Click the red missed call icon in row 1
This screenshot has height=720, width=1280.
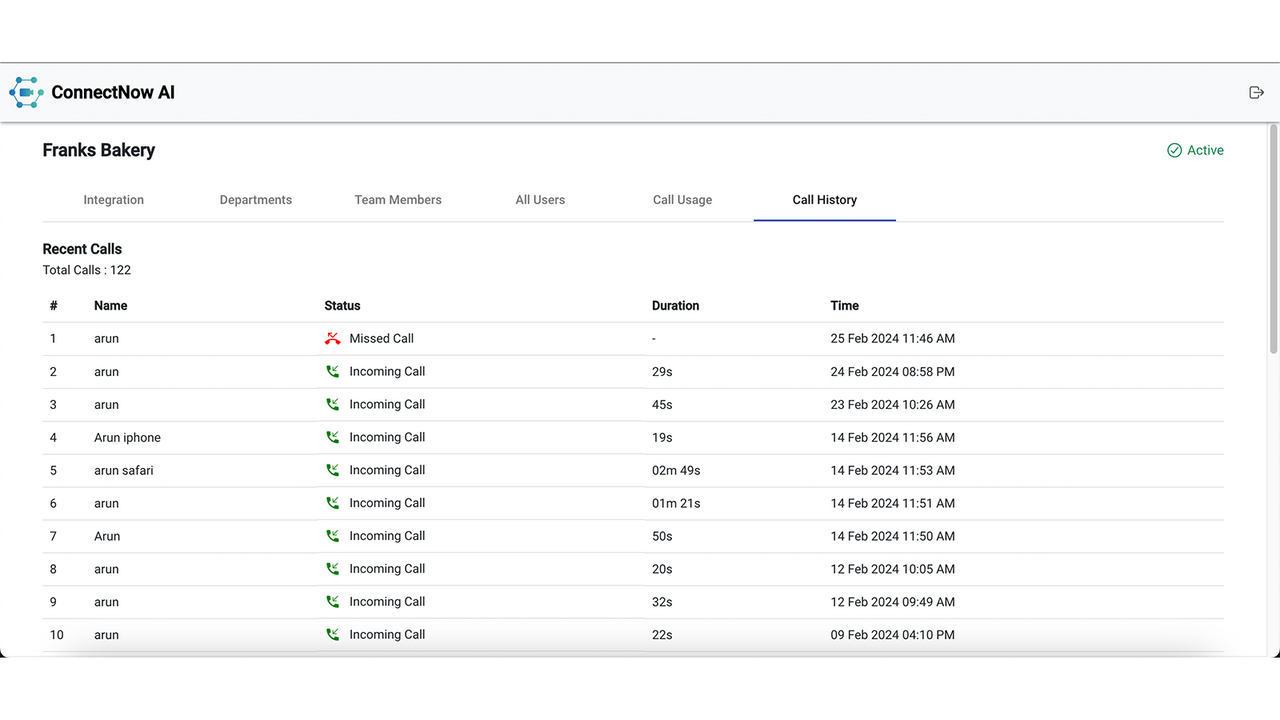point(333,339)
